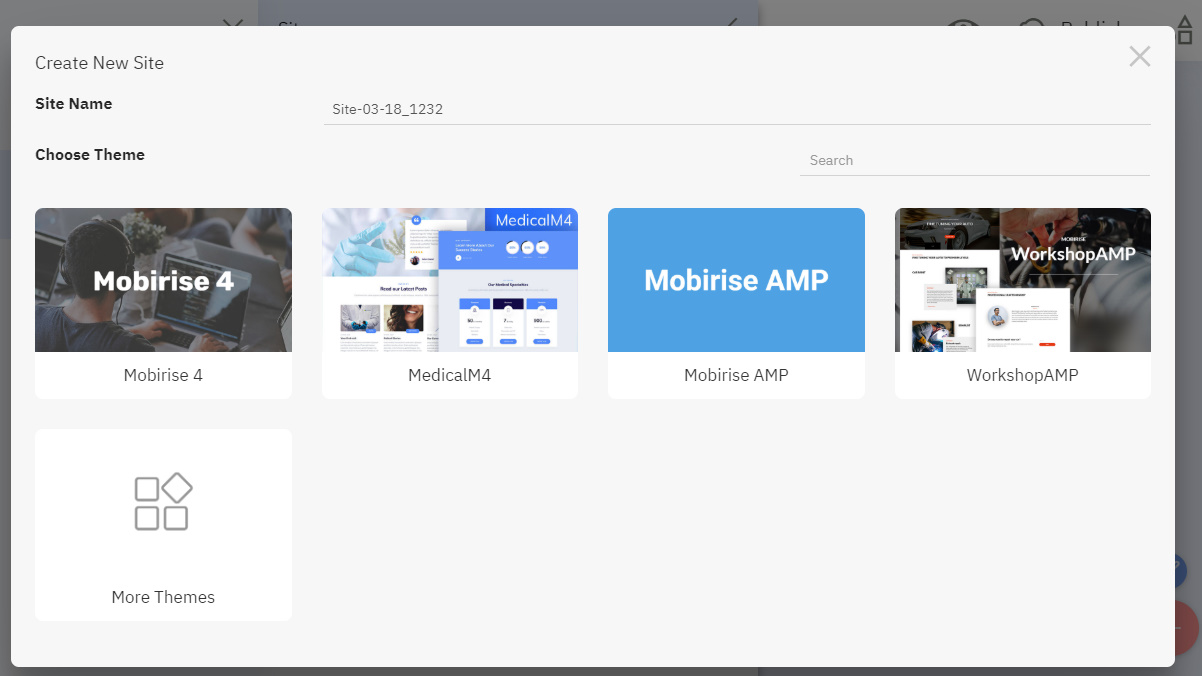Edit the Site Name field
The image size is (1202, 676).
(x=737, y=109)
